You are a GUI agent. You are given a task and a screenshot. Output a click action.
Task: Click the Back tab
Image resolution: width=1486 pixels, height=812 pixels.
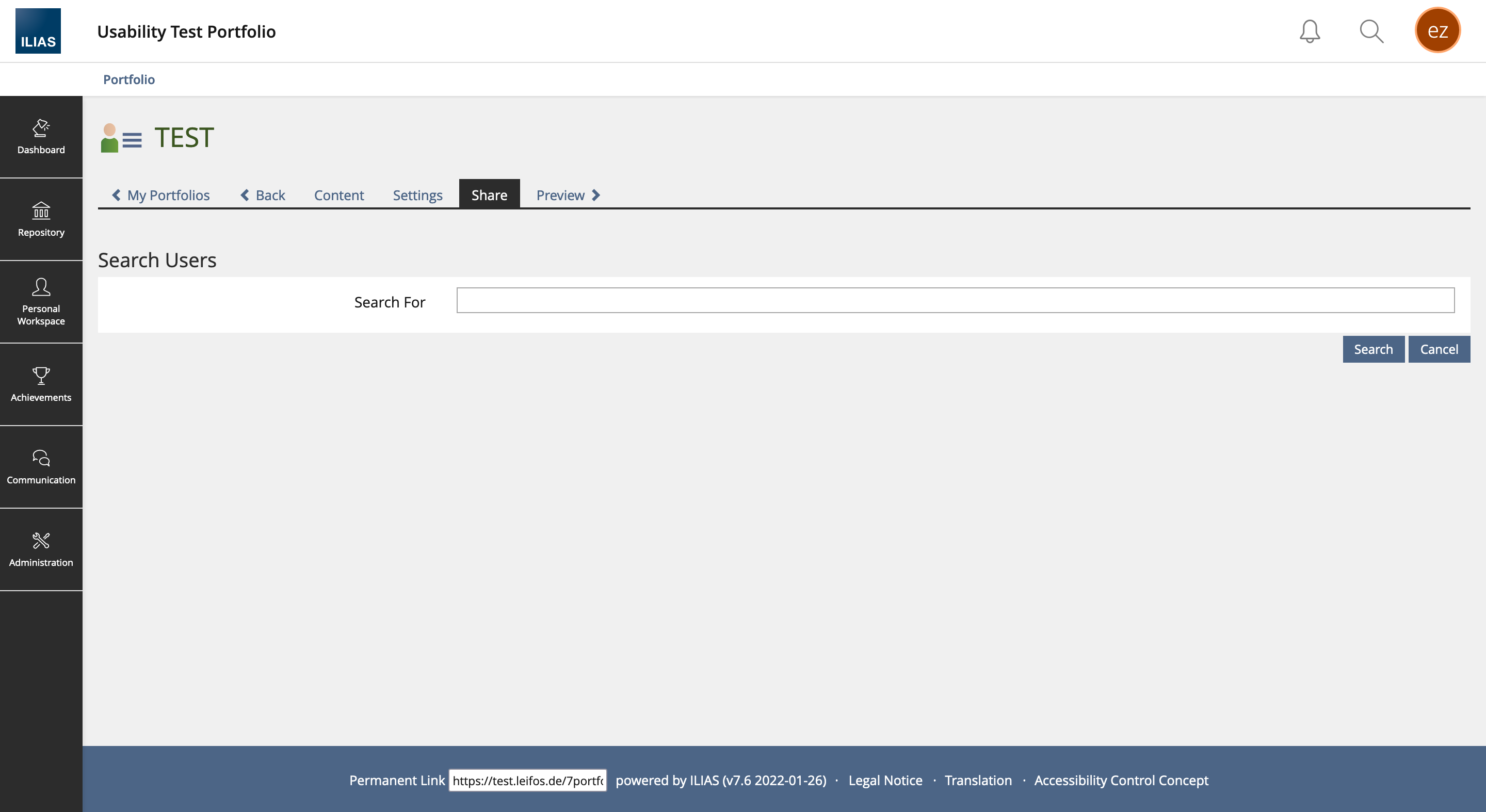coord(263,195)
